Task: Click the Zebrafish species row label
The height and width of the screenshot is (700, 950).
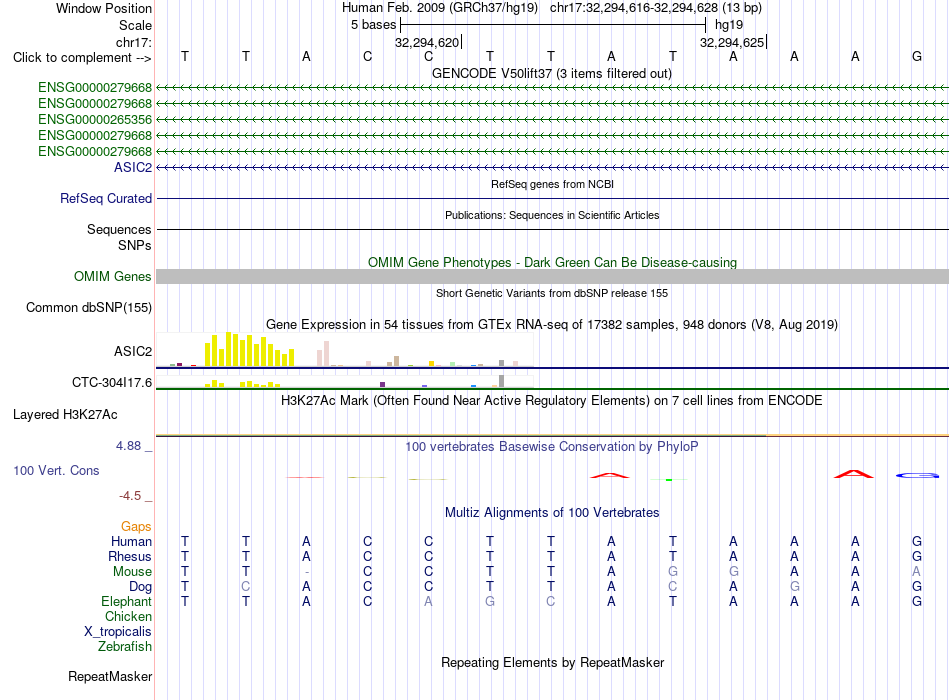Action: [125, 646]
